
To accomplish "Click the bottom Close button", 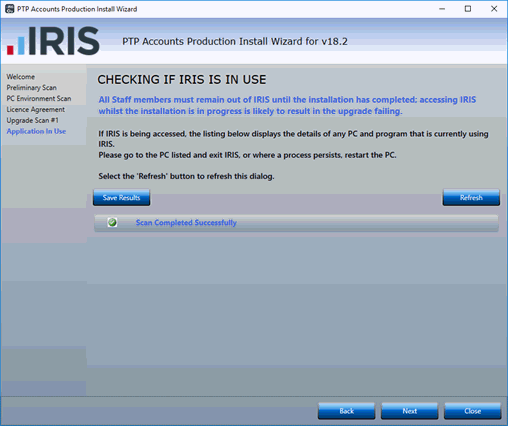I will [x=473, y=411].
